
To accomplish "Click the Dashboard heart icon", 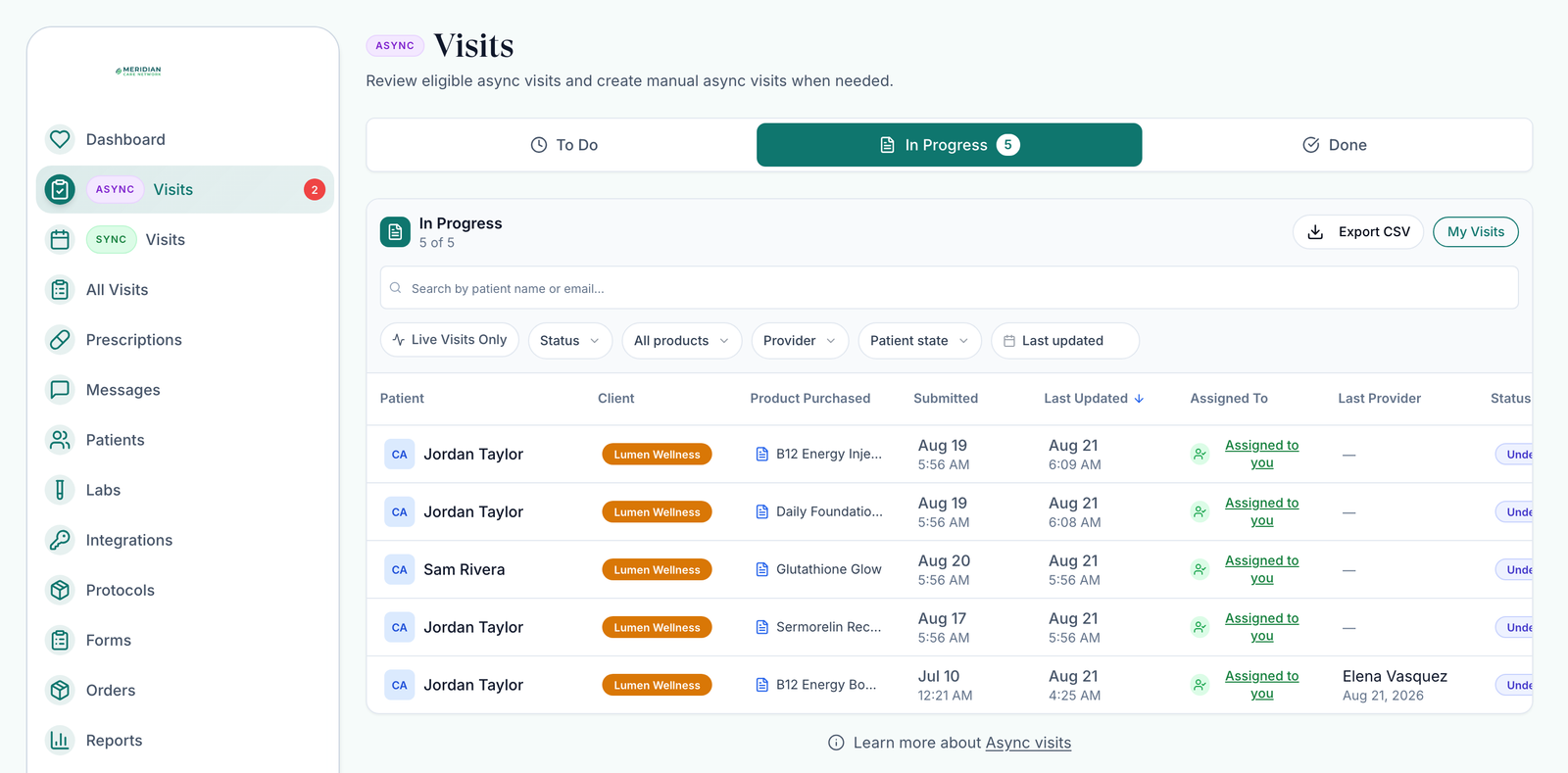I will point(60,139).
